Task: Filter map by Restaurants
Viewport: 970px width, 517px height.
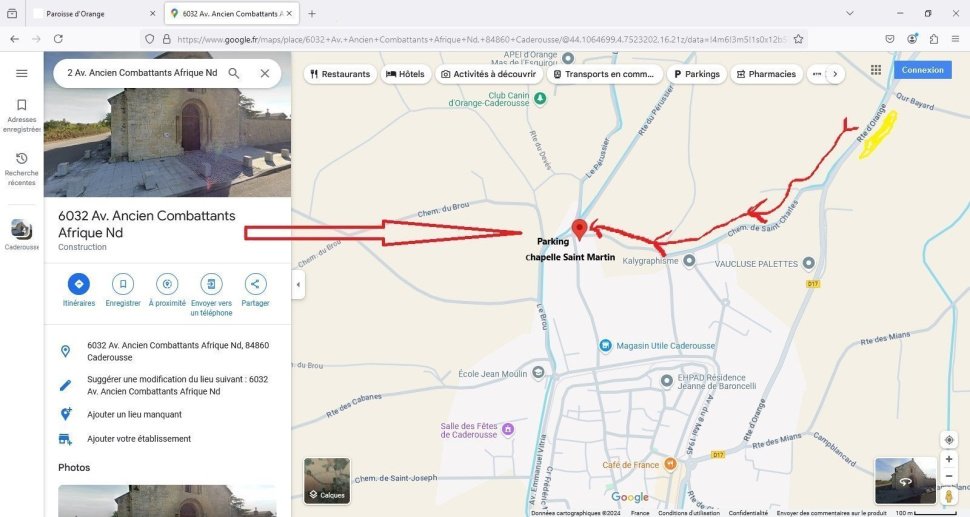Action: 340,74
